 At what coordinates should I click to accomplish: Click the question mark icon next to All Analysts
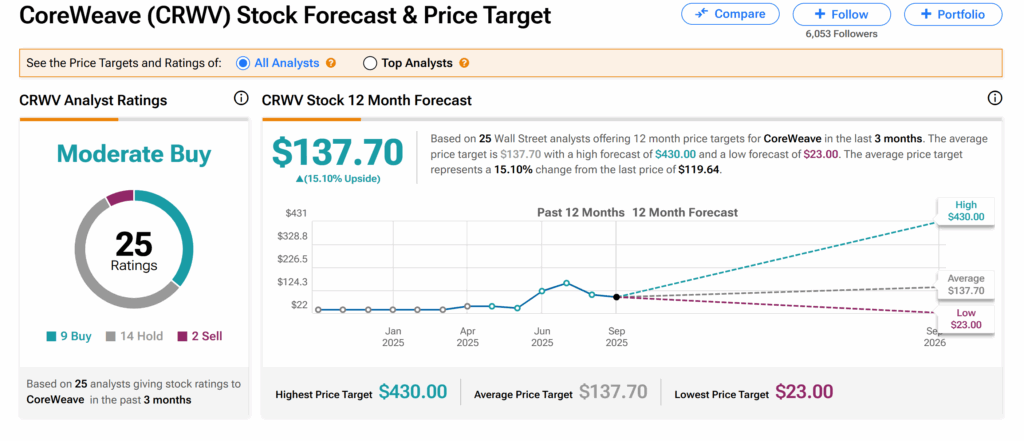331,63
